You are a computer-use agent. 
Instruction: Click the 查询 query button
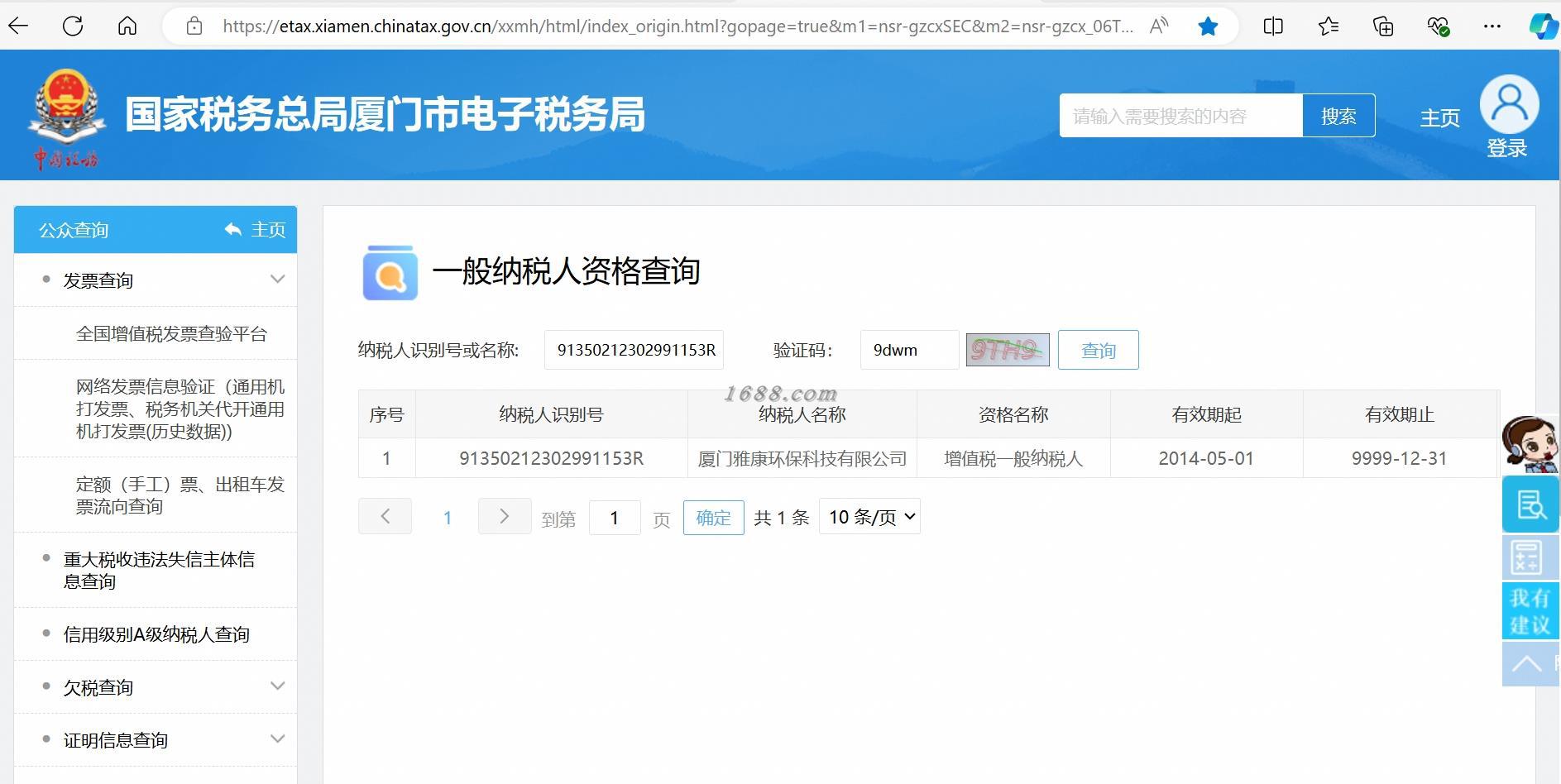[1099, 350]
